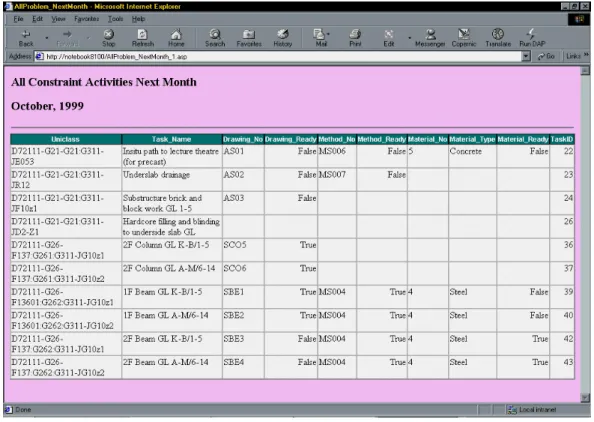Print the page with the Print icon
Image resolution: width=594 pixels, height=422 pixels.
355,38
